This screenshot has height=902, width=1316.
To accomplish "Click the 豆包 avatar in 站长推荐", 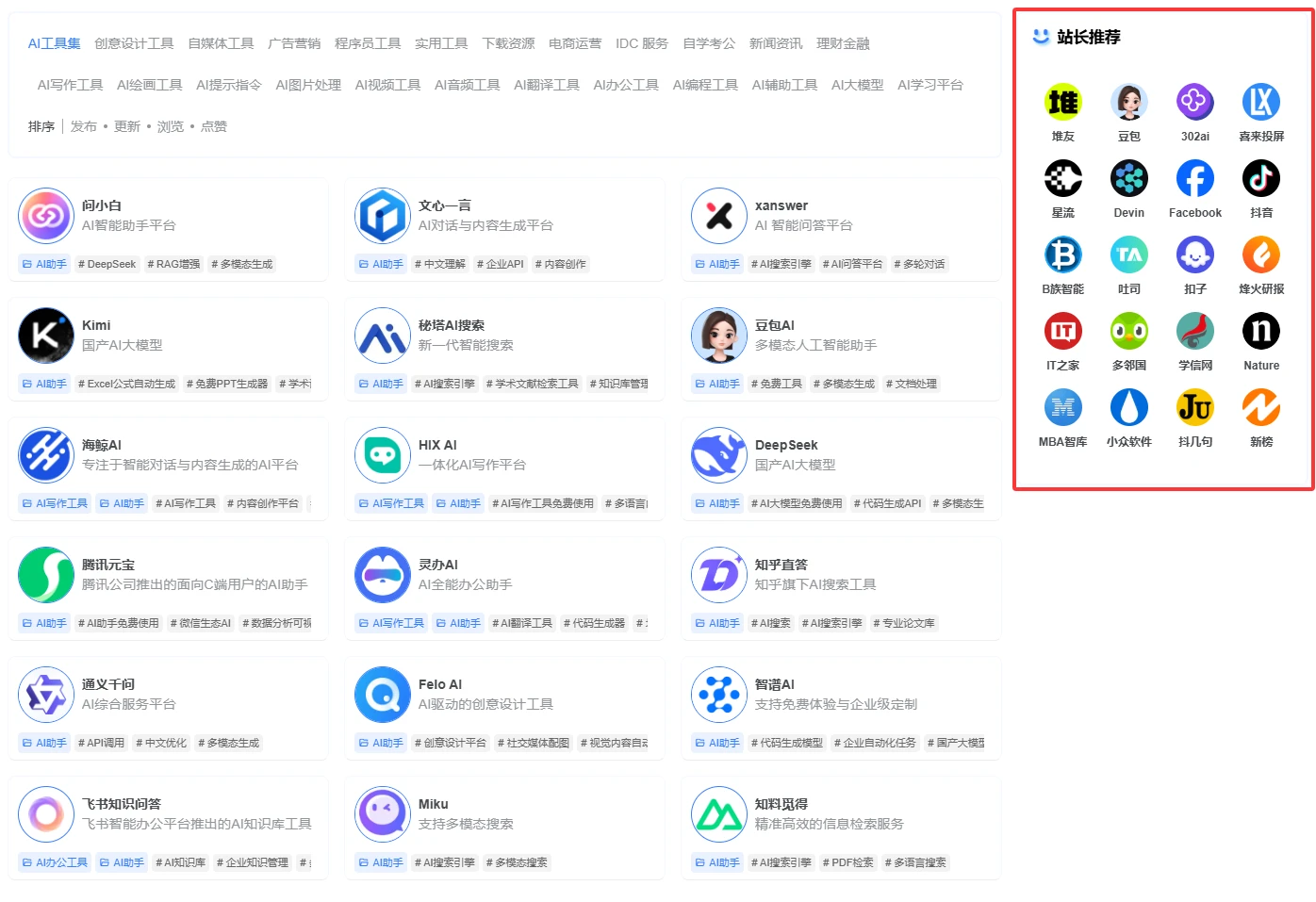I will coord(1128,102).
